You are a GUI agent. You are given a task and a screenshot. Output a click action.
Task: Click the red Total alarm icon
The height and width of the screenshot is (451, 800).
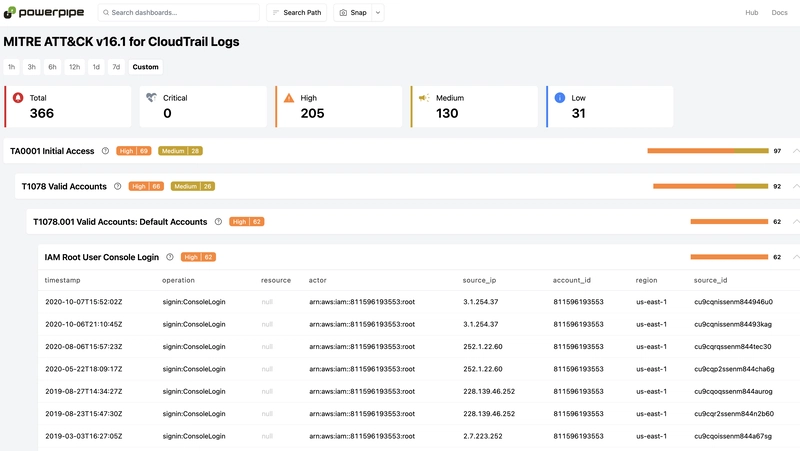click(x=18, y=98)
